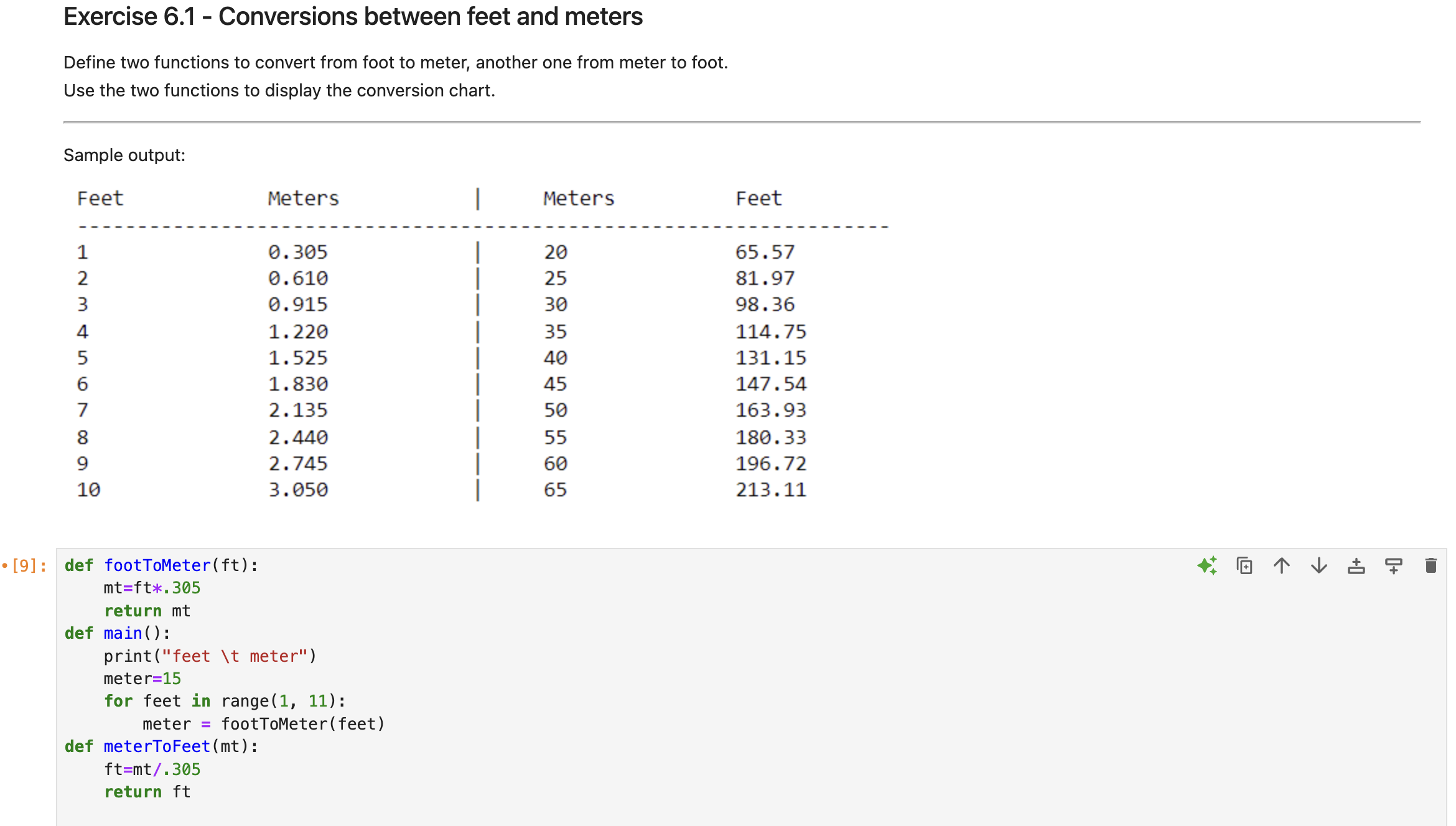Click the Sample output label
Screen dimensions: 1456x826
coord(123,155)
